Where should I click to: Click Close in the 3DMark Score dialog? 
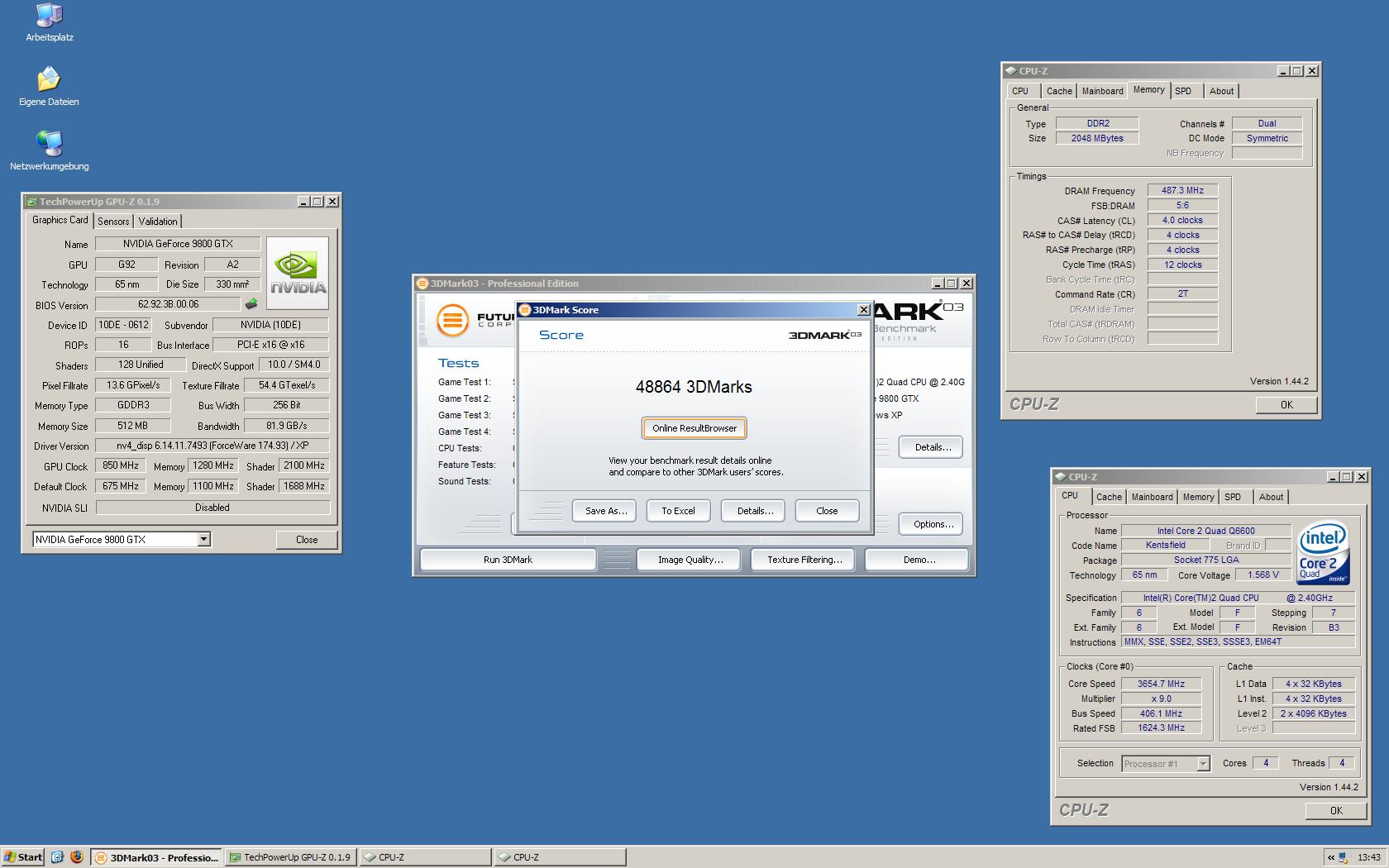pos(827,511)
